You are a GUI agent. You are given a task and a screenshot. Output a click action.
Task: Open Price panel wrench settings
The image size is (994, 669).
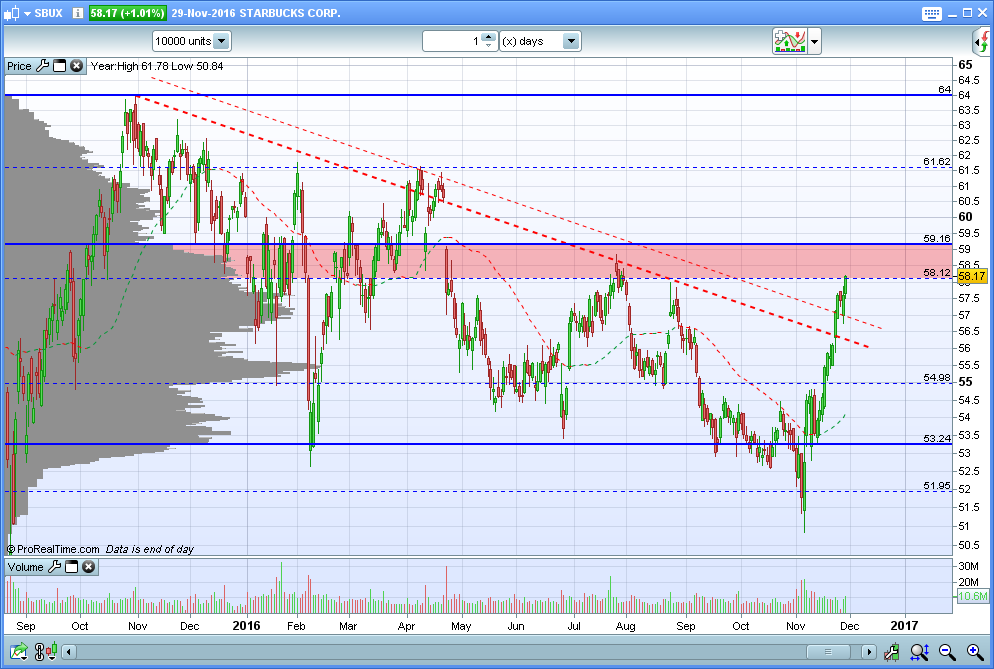(x=42, y=65)
